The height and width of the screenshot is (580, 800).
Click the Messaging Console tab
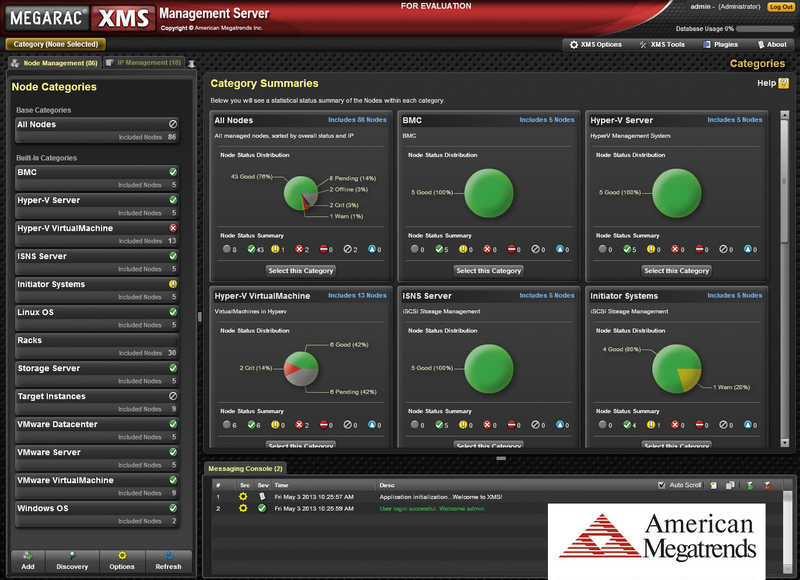245,468
